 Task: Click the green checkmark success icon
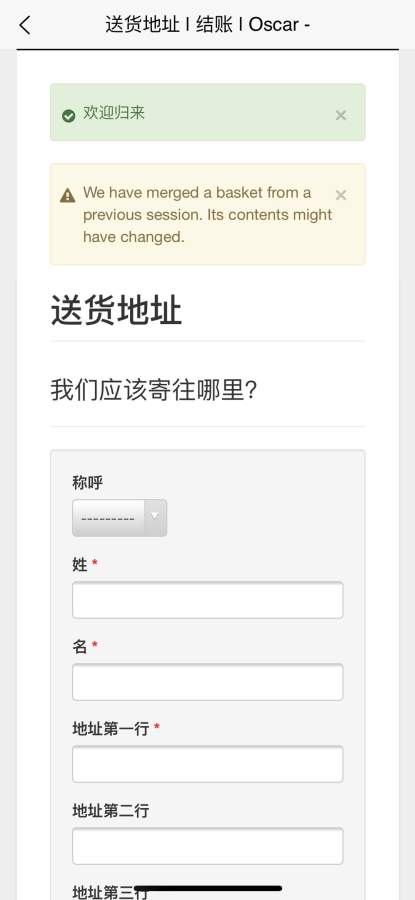pos(68,116)
